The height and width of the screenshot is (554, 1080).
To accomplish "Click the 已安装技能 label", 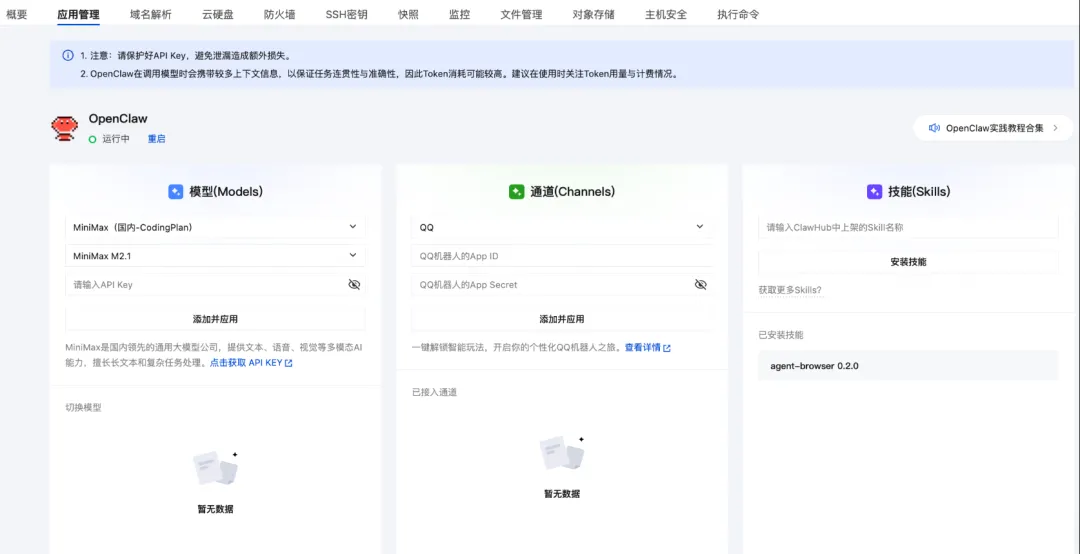I will pyautogui.click(x=780, y=335).
